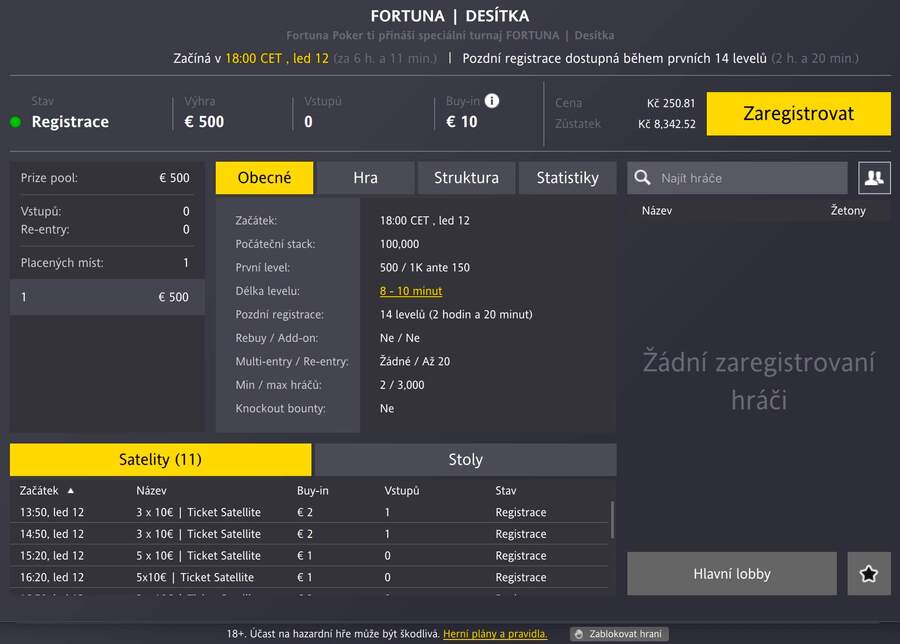The image size is (900, 644).
Task: Open the 8 - 10 minut level length link
Action: 411,291
